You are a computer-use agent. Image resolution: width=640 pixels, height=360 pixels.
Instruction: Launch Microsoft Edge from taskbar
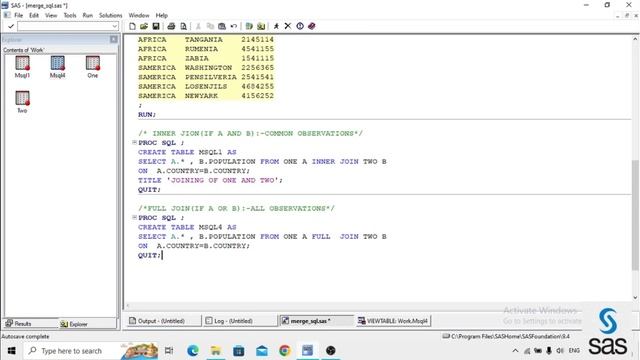tap(193, 351)
